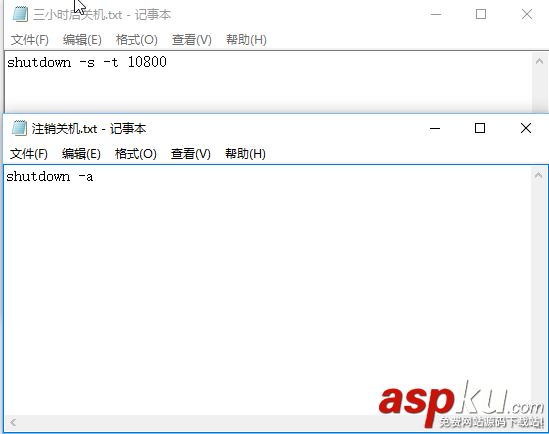Viewport: 549px width, 434px height.
Task: Minimize the 注销关机.txt Notepad window
Action: pyautogui.click(x=435, y=128)
